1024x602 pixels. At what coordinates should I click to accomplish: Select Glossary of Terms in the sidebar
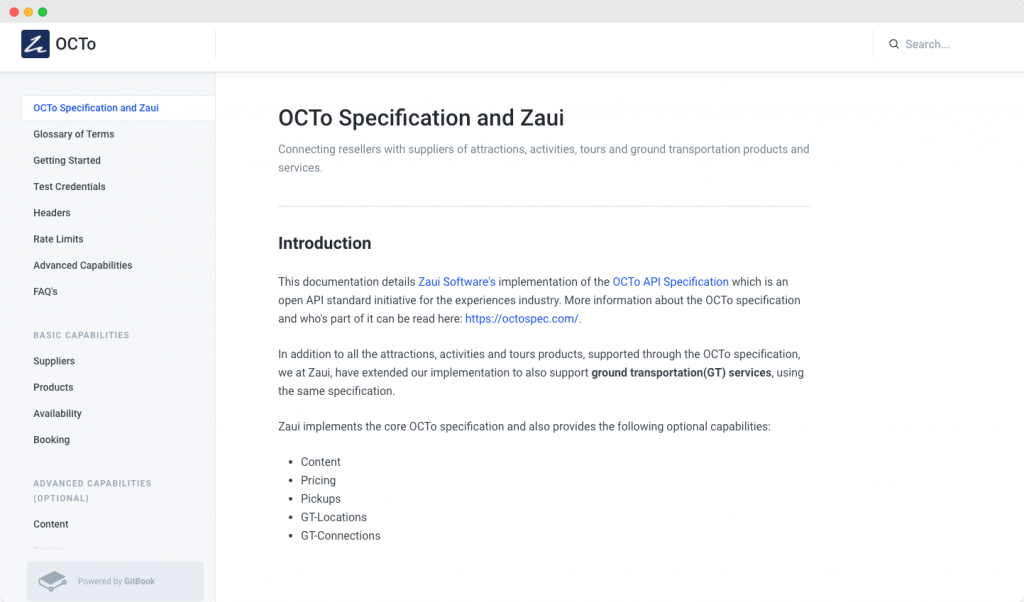[x=75, y=134]
